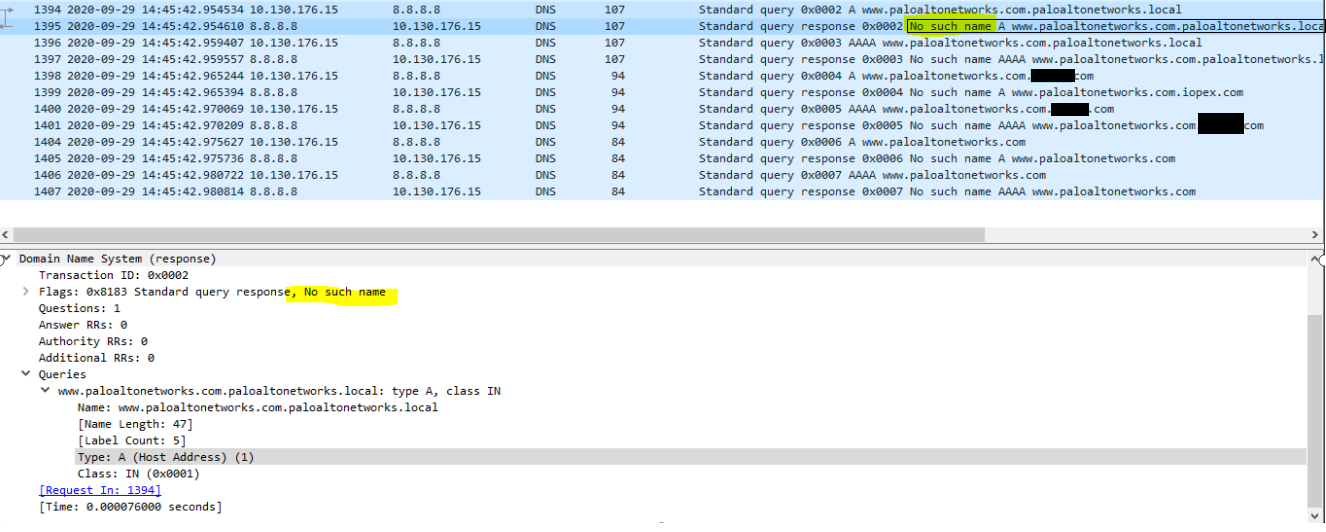
Task: Select the Additional RRs: 0 field
Action: 95,358
